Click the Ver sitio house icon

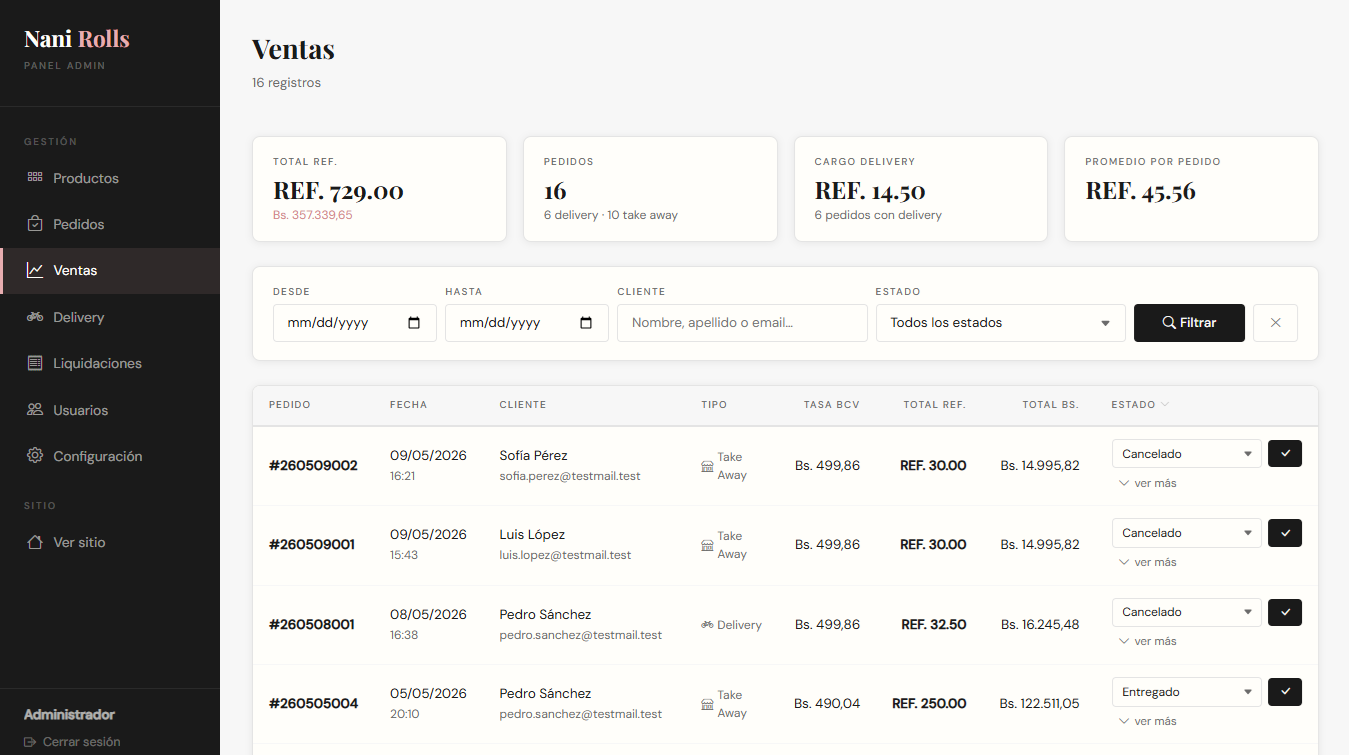pos(35,542)
